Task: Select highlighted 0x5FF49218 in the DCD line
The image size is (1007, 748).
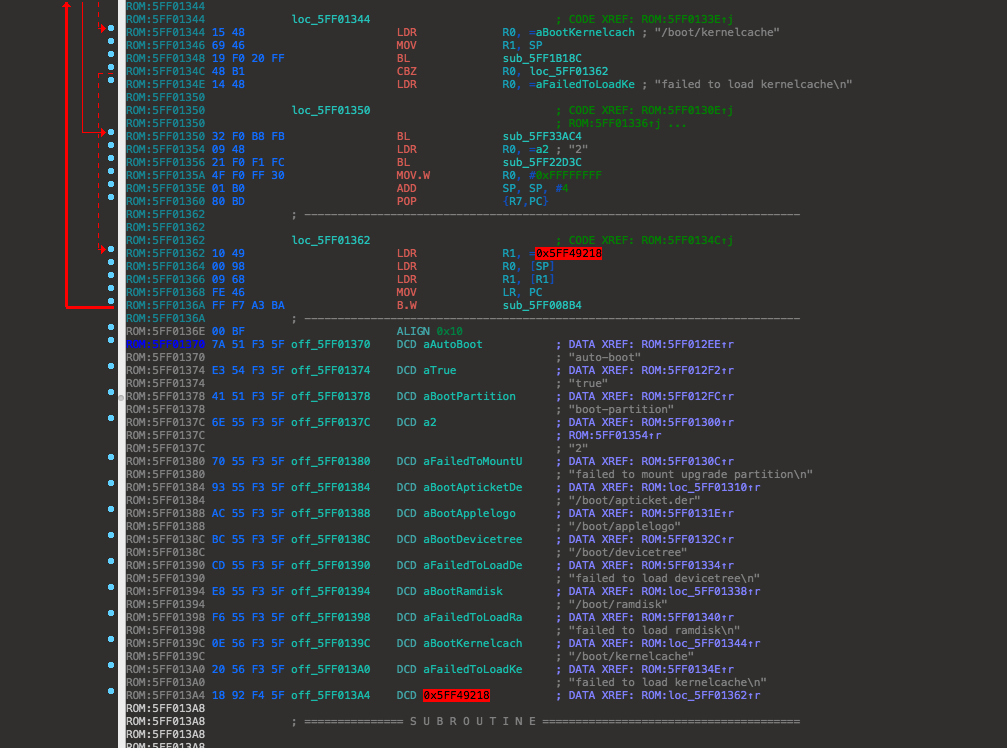Action: 456,695
